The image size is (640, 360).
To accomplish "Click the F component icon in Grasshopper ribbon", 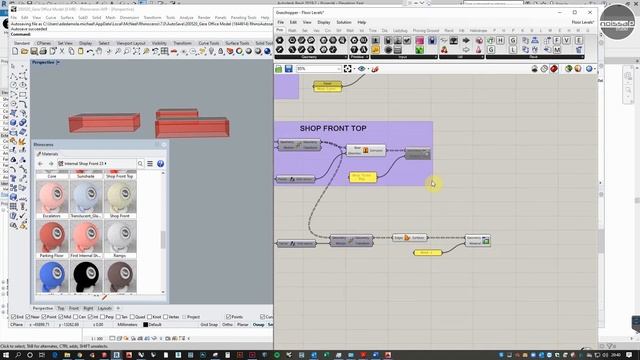I will coord(557,40).
